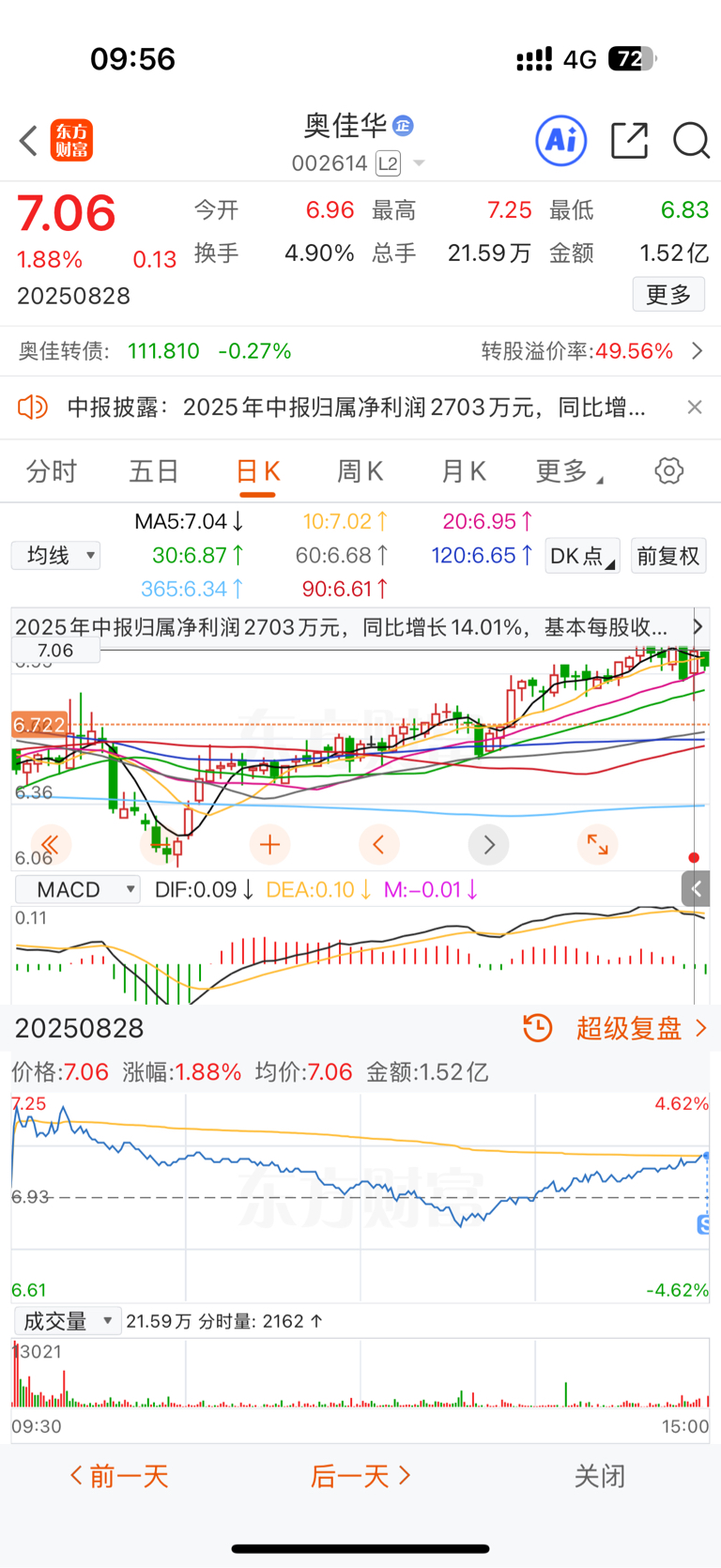
Task: Tap the 关闭 button
Action: [x=600, y=1477]
